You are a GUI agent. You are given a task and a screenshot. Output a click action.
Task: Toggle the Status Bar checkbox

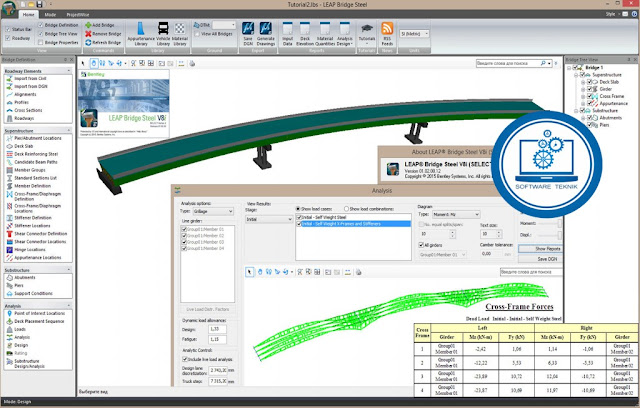[x=8, y=29]
